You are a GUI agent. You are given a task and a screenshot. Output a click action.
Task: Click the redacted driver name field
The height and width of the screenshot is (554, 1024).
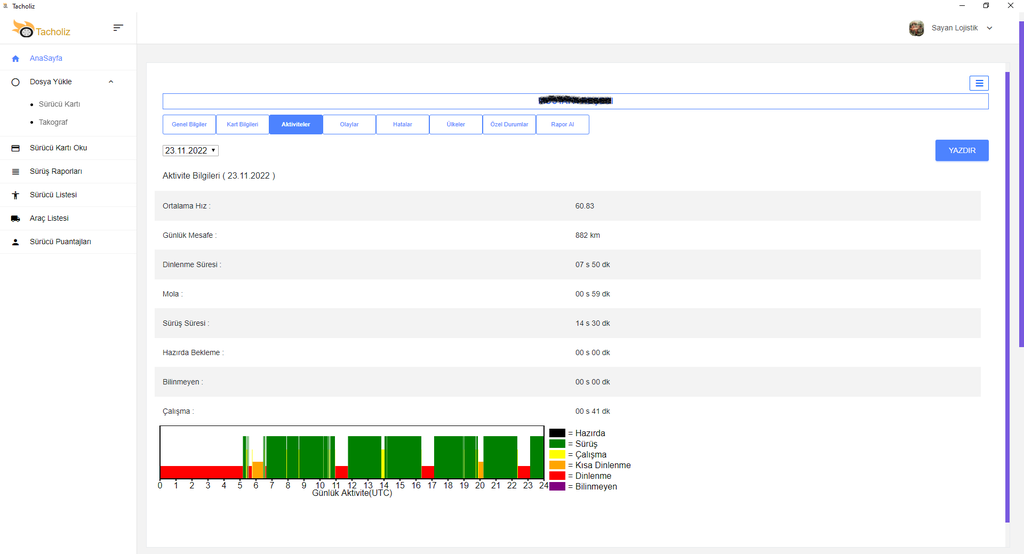point(575,101)
